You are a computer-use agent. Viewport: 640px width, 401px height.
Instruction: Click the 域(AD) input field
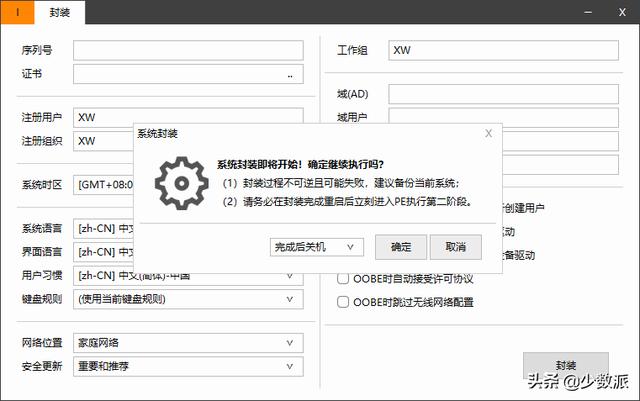[x=503, y=94]
